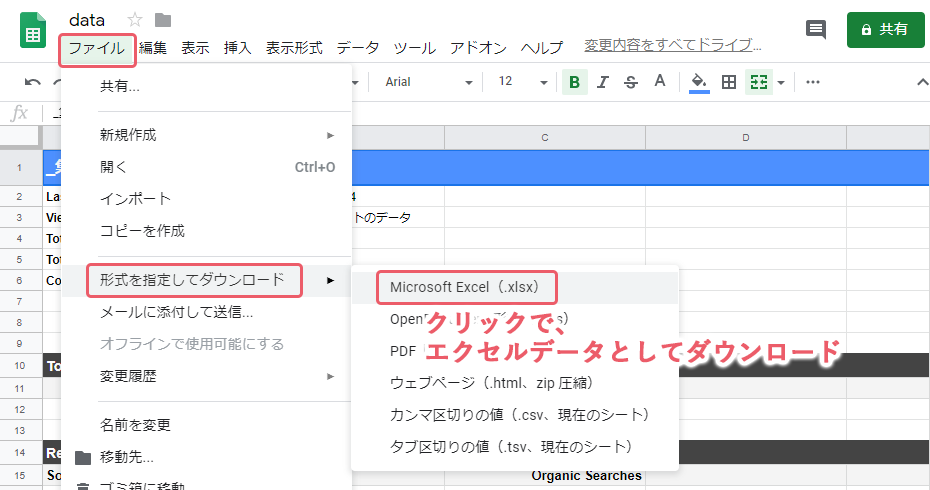Toggle strikethrough formatting
The height and width of the screenshot is (490, 930).
point(630,82)
